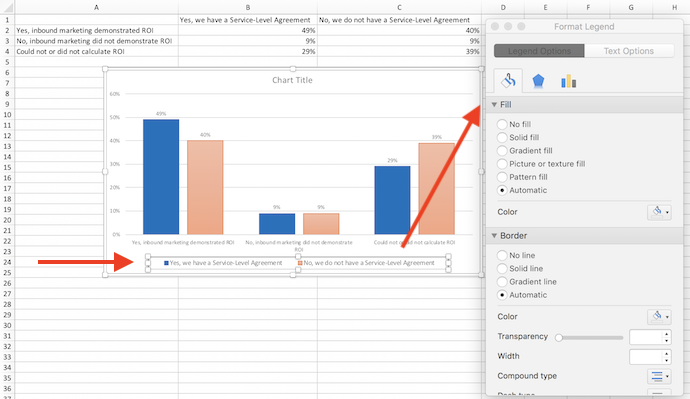Select column A header

pyautogui.click(x=96, y=7)
